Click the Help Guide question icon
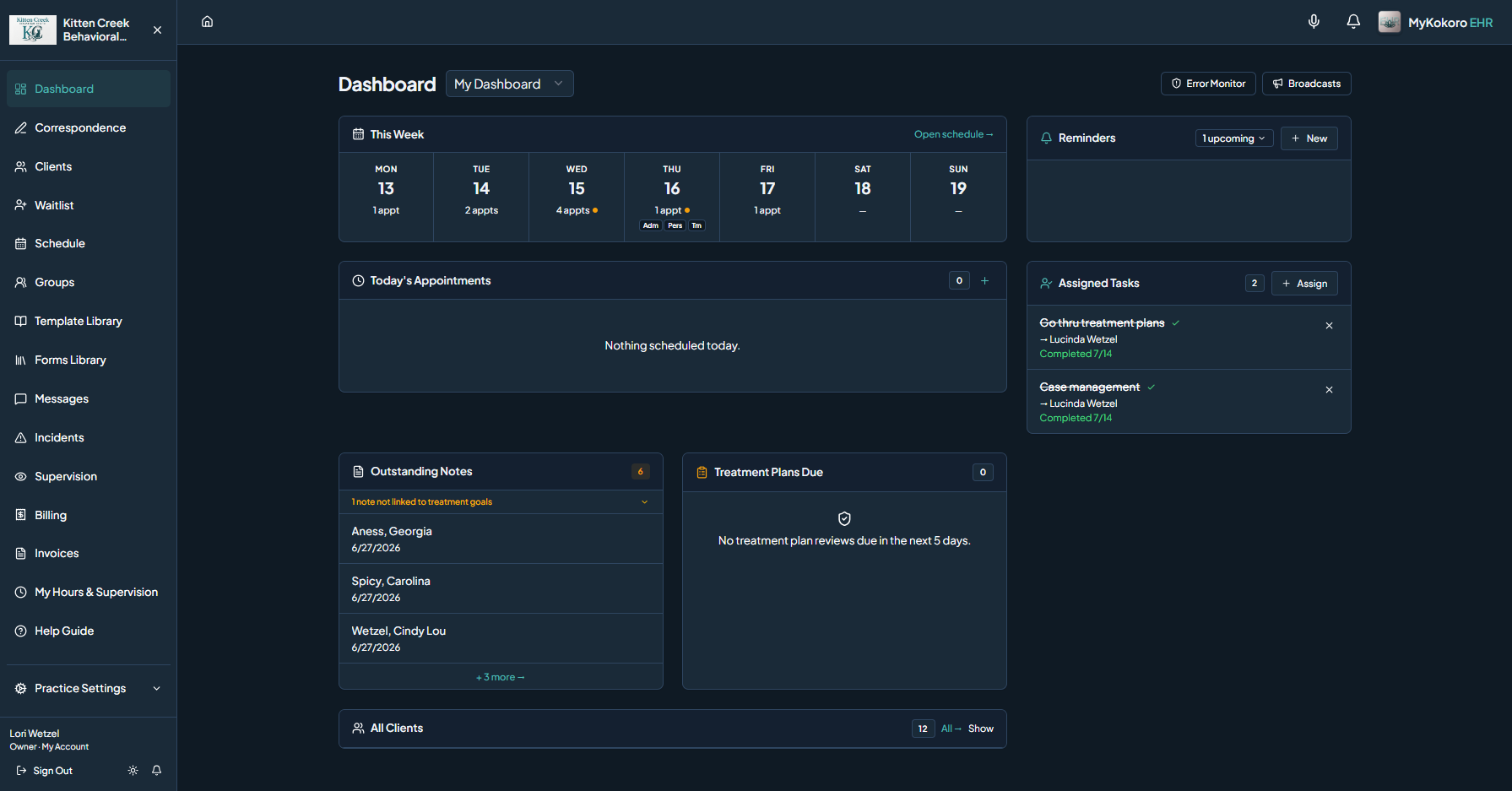The image size is (1512, 791). point(21,631)
